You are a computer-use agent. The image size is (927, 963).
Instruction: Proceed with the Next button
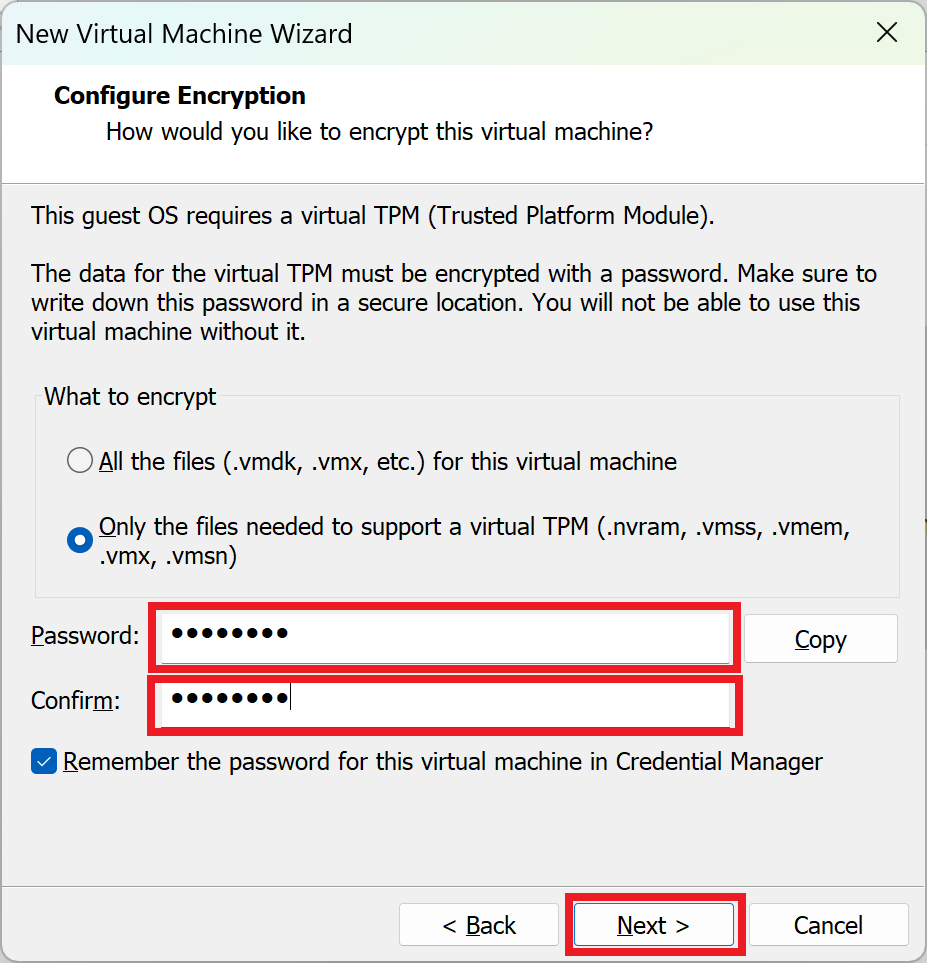coord(653,925)
